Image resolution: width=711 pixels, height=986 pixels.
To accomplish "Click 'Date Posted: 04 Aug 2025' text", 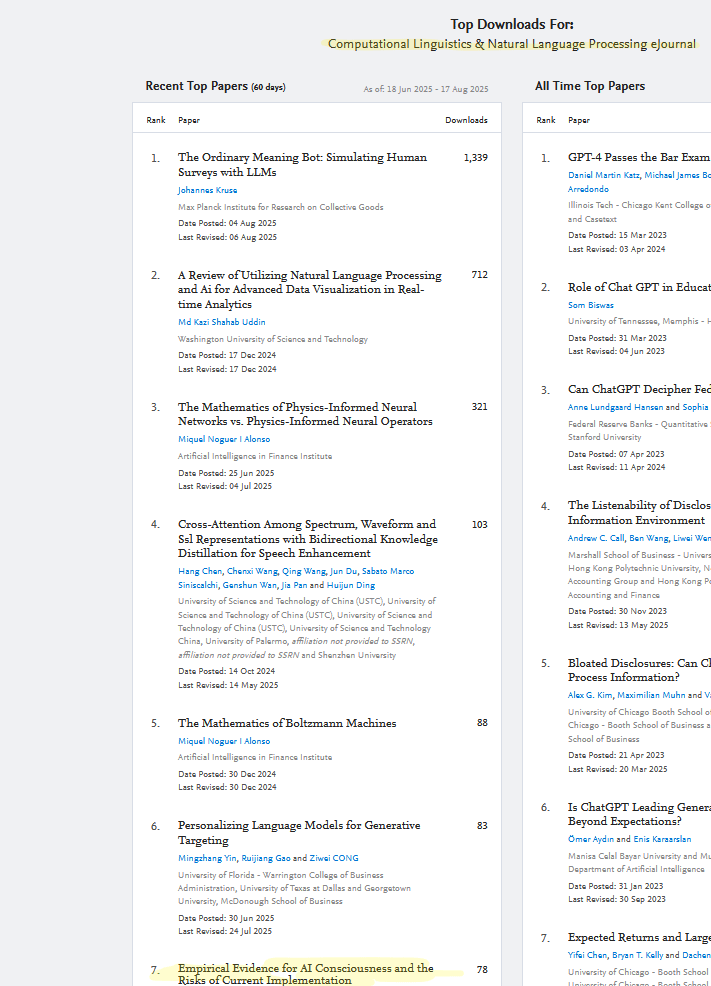I will click(227, 223).
